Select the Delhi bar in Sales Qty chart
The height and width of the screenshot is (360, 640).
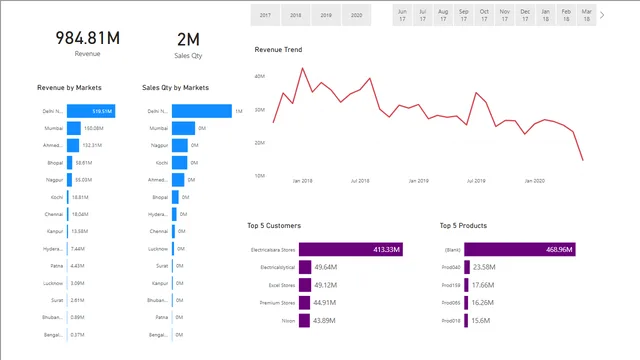pyautogui.click(x=202, y=111)
